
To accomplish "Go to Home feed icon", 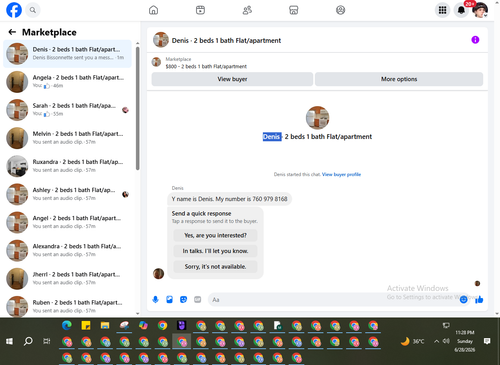I will (x=153, y=10).
